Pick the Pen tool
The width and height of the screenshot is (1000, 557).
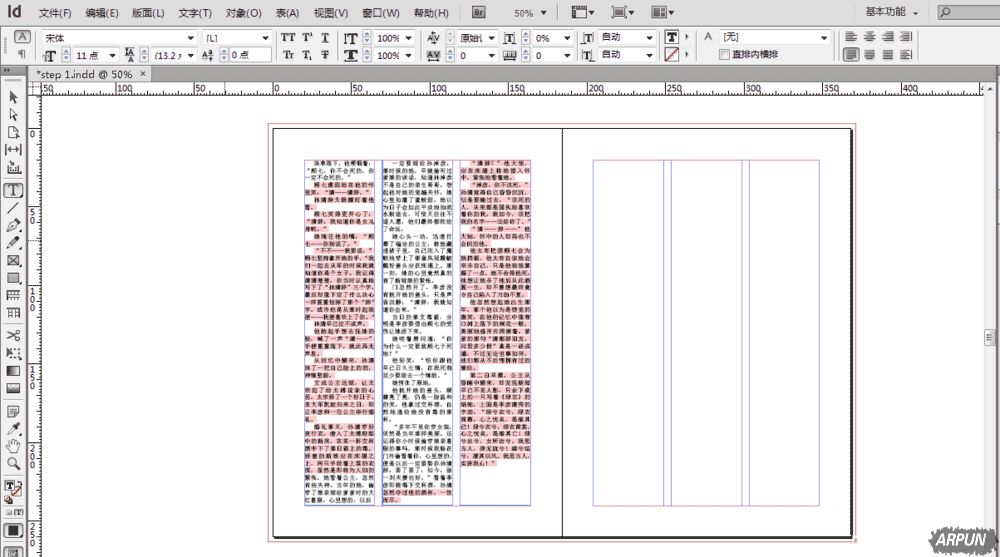click(14, 225)
